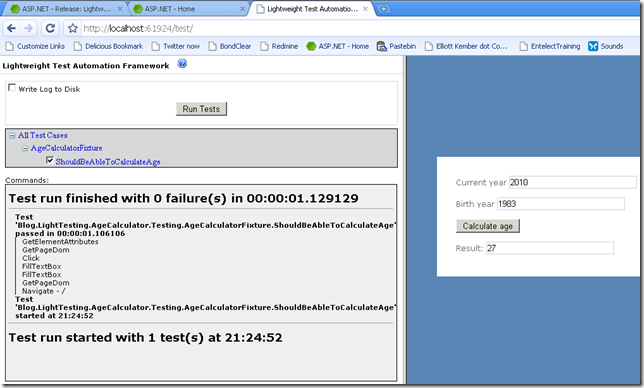The width and height of the screenshot is (644, 388).
Task: Open the ShouldBeAbleToCalculateAge test link
Action: 108,162
